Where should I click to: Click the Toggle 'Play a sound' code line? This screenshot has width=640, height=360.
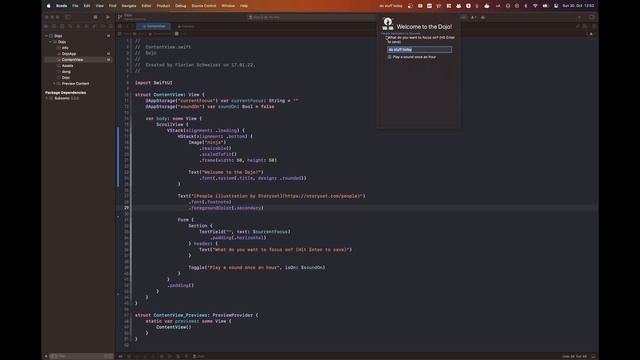[257, 268]
